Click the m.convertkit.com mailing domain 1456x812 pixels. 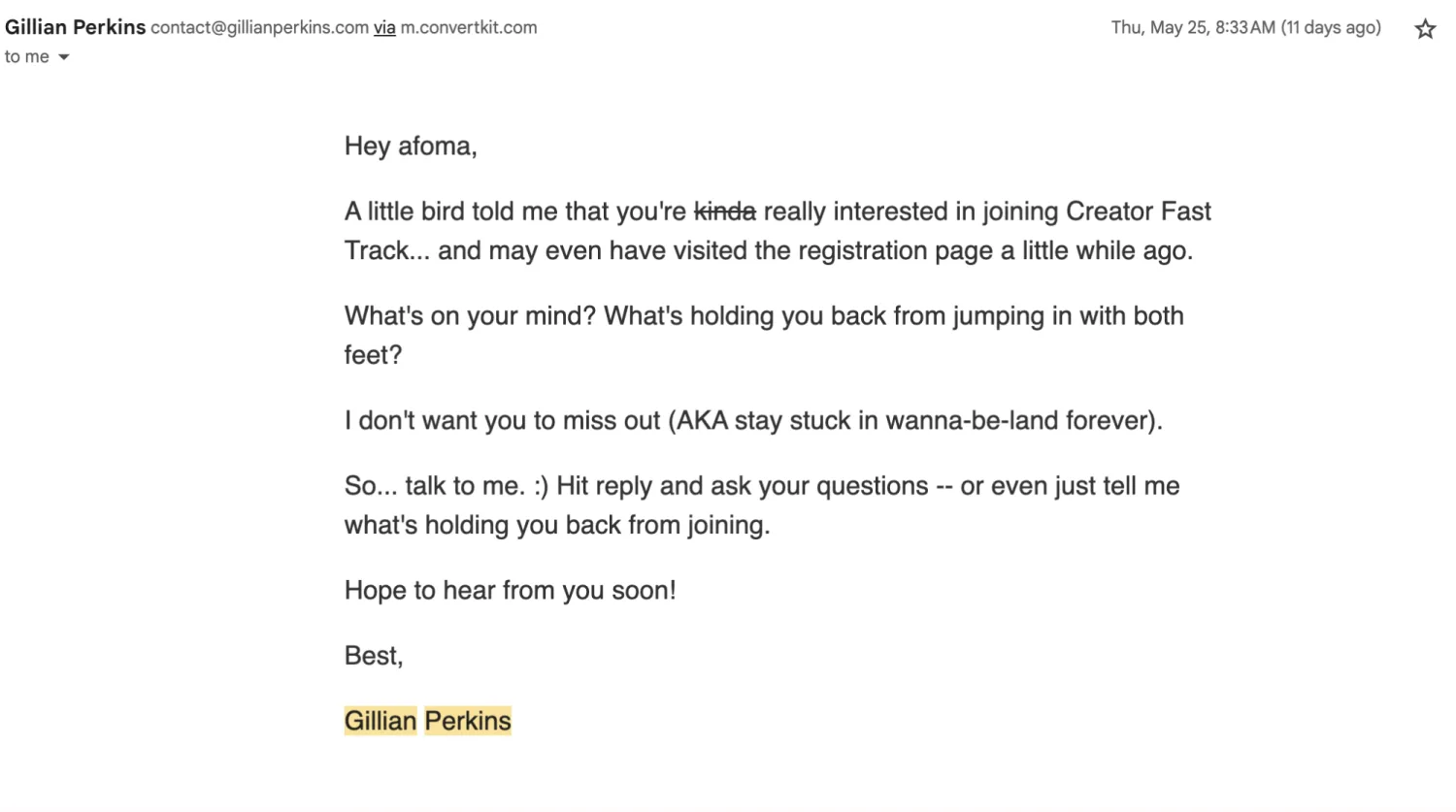tap(469, 28)
